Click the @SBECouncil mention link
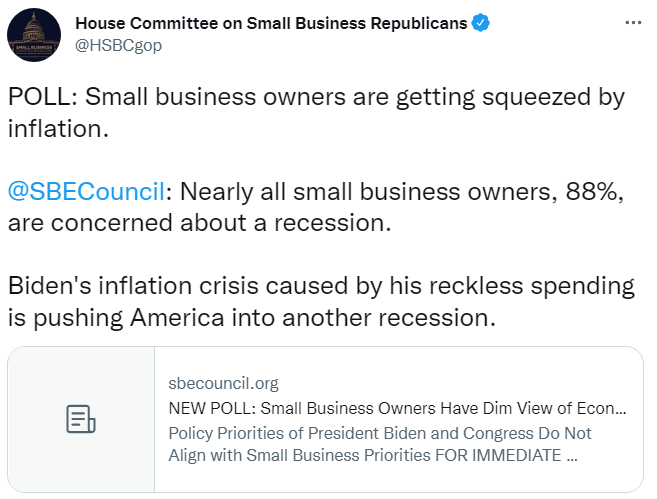 (x=85, y=192)
